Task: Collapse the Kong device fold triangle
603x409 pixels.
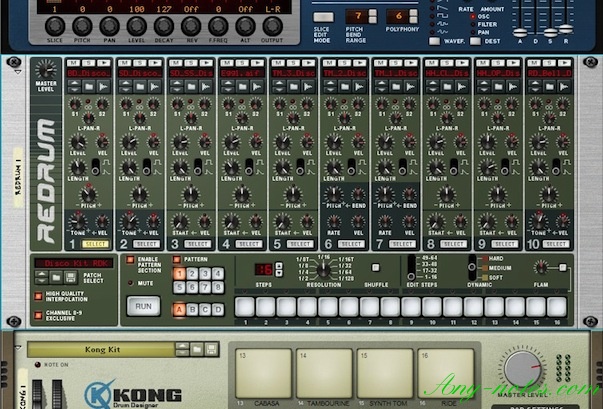Action: tap(18, 348)
